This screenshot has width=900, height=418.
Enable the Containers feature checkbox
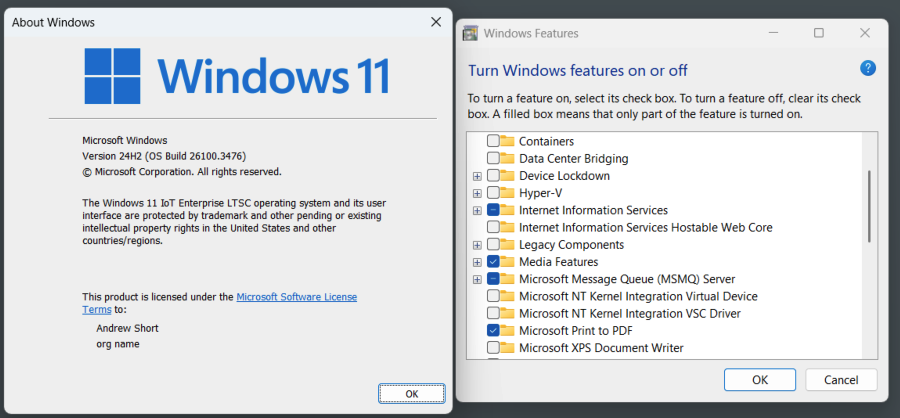point(493,141)
